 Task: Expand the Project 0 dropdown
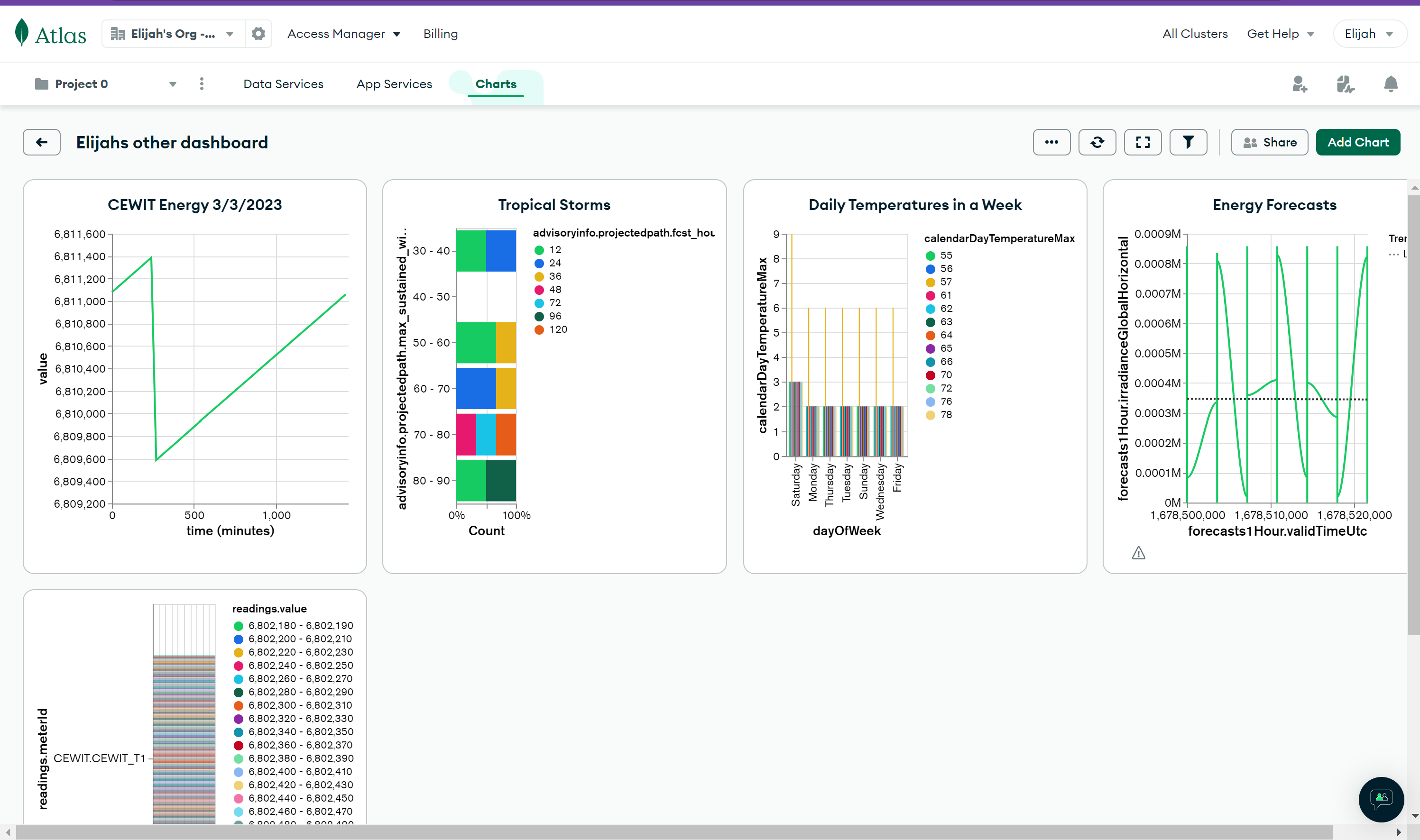click(172, 84)
